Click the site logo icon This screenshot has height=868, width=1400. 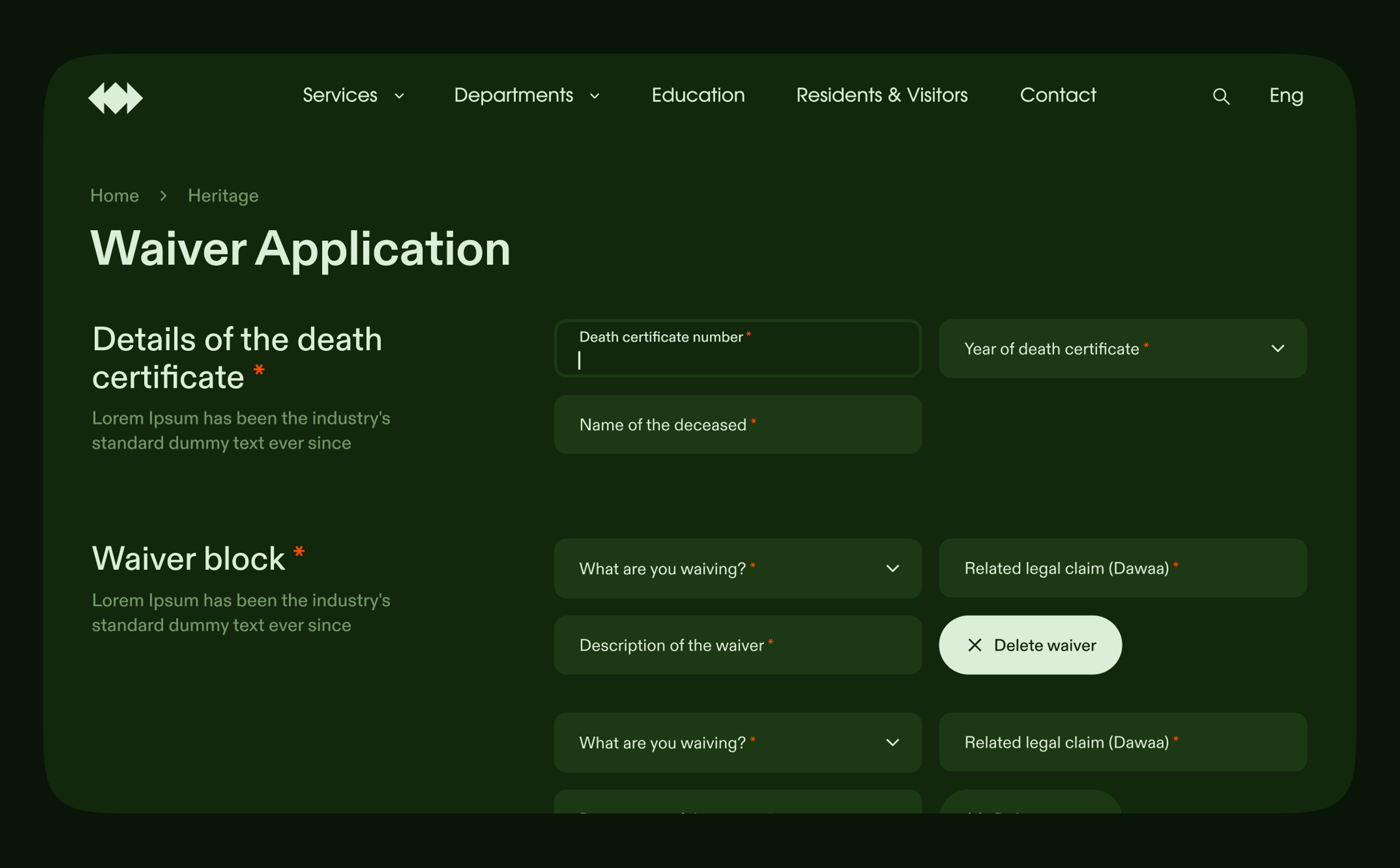115,98
